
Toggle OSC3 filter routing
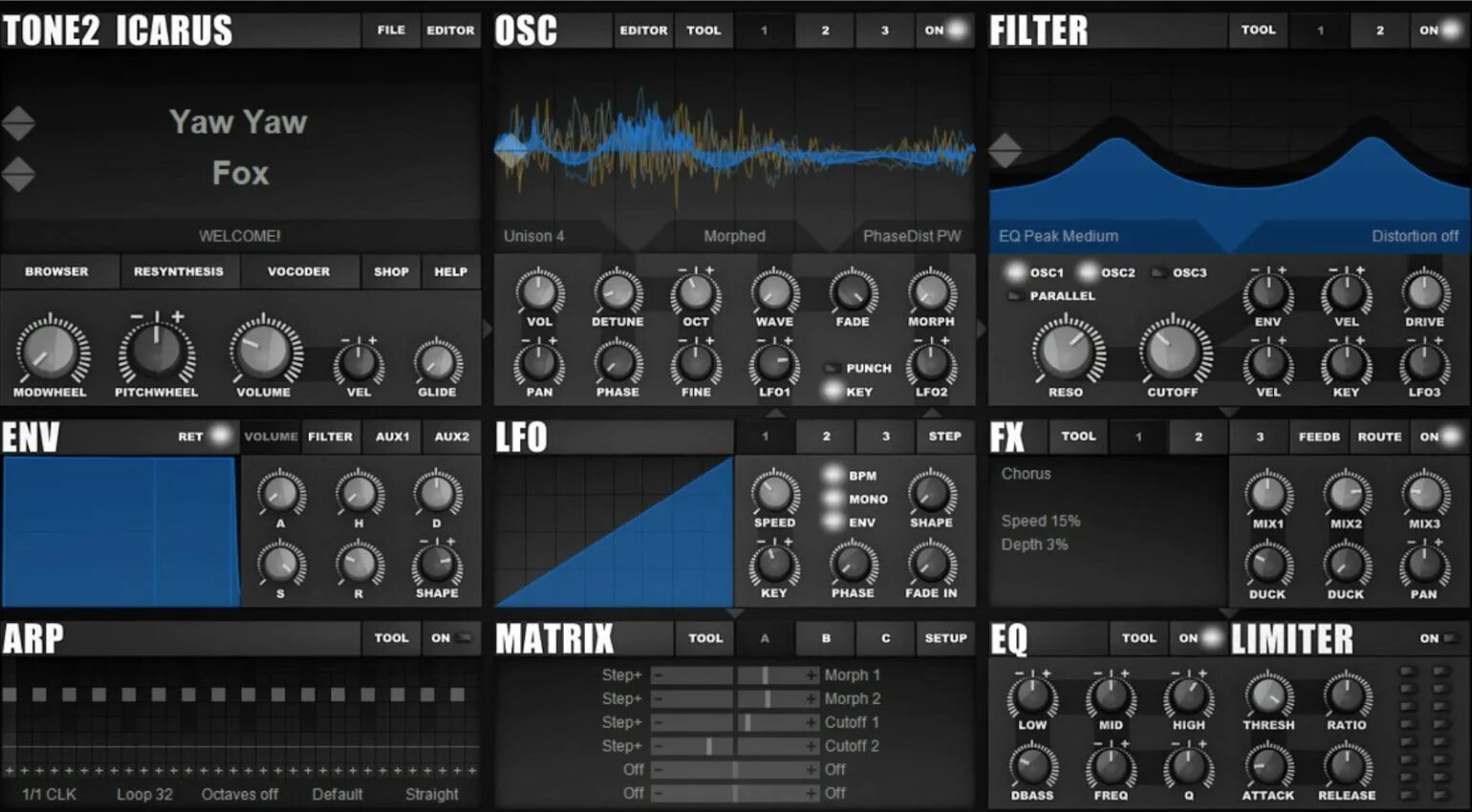coord(1179,272)
